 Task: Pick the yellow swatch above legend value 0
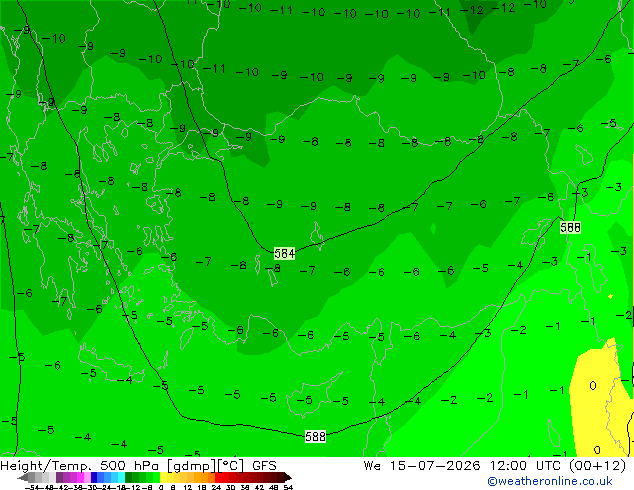pos(163,477)
